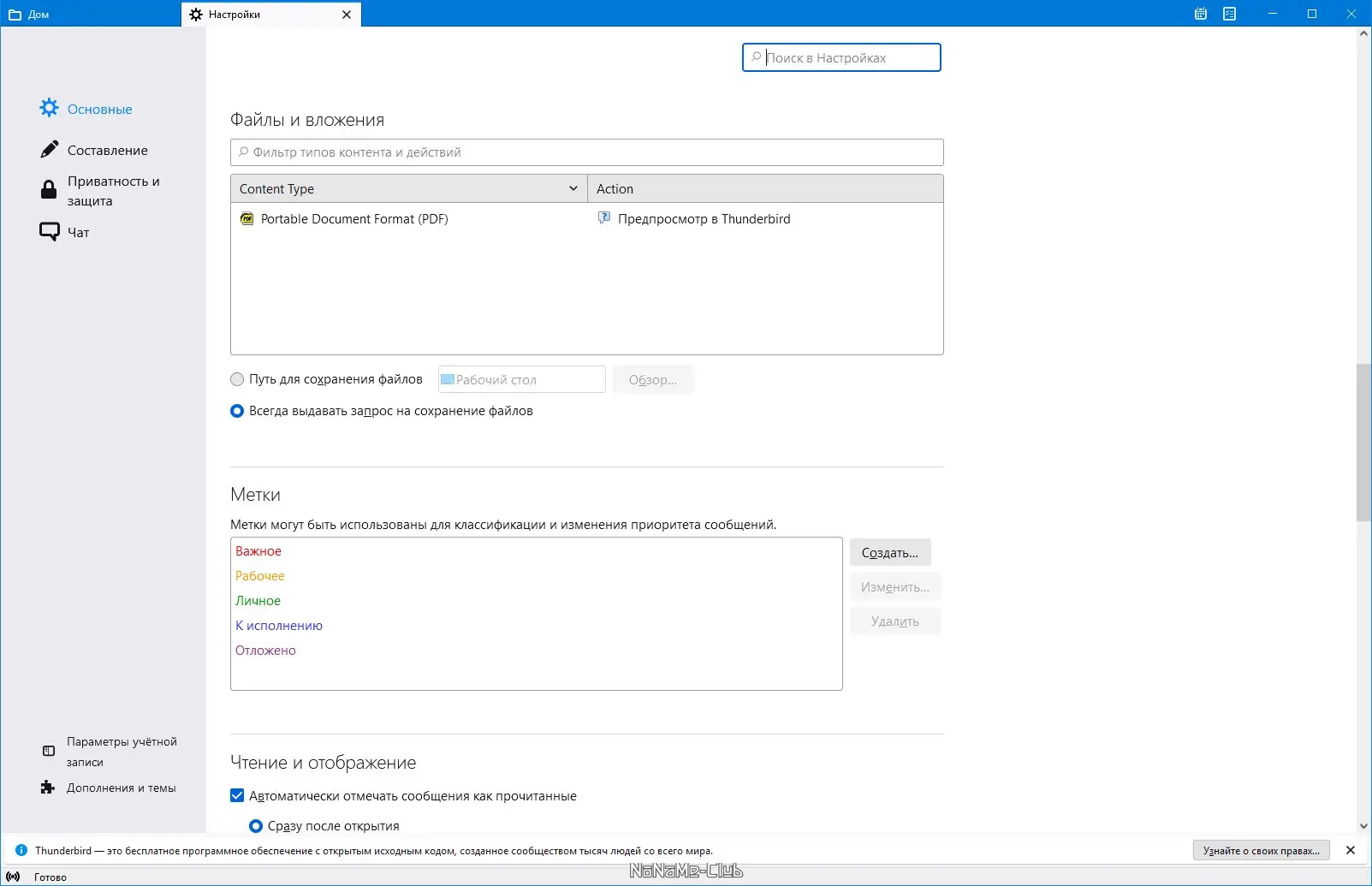Open action dropdown for Portable Document Format
The width and height of the screenshot is (1372, 886).
765,219
